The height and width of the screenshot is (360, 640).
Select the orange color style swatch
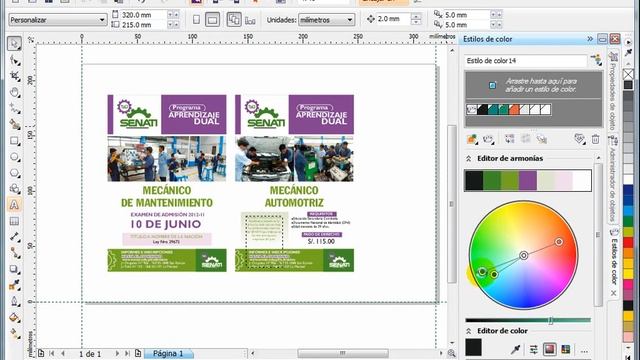coord(513,109)
